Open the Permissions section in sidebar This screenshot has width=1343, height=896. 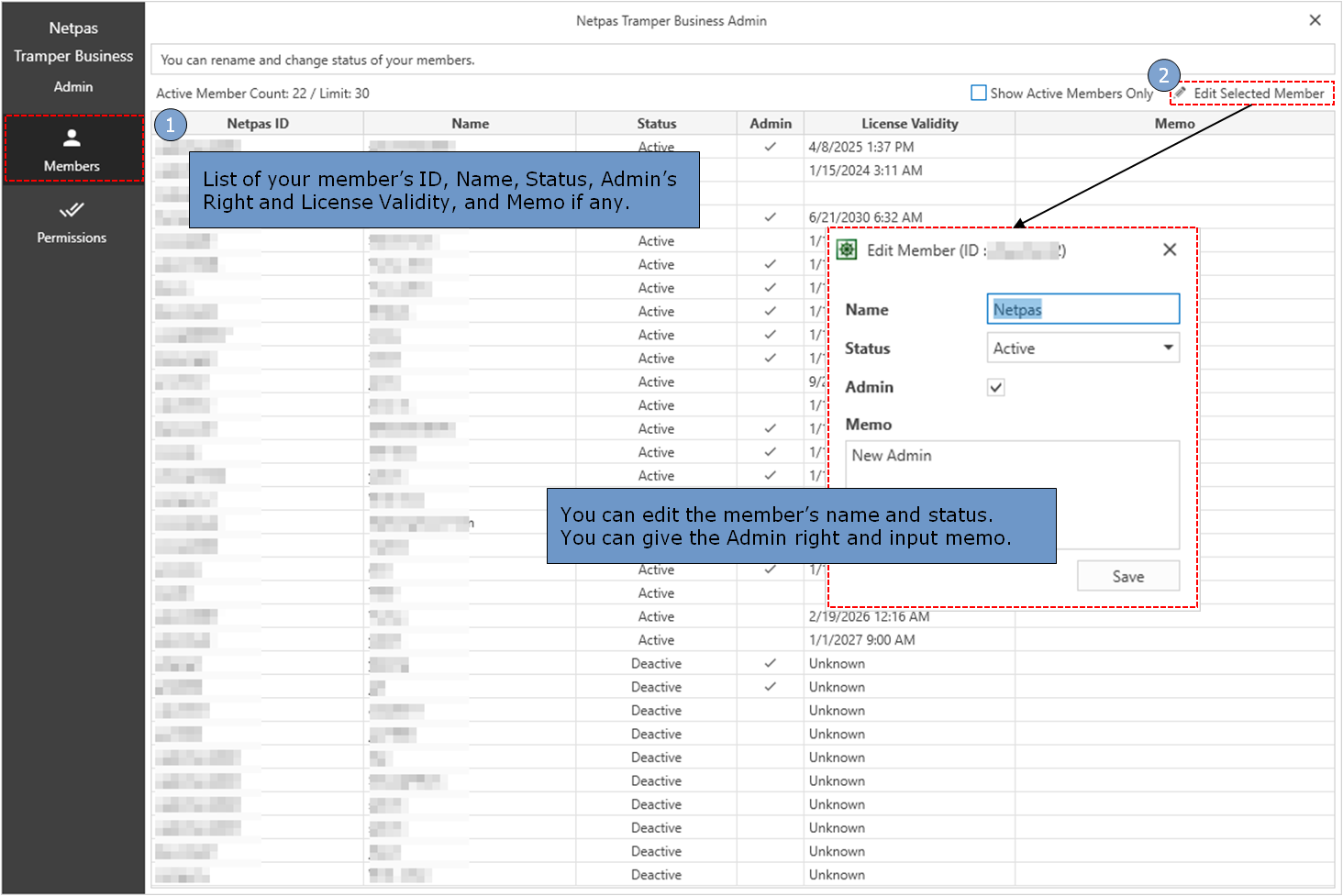(x=72, y=223)
